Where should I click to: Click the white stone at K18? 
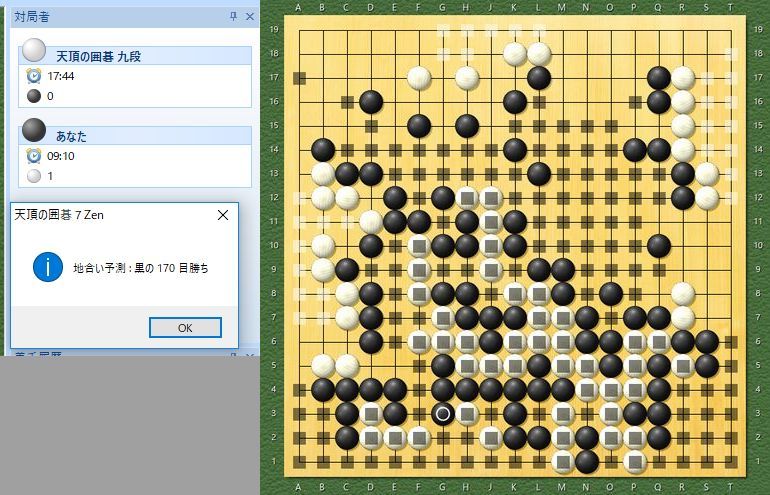pos(515,54)
